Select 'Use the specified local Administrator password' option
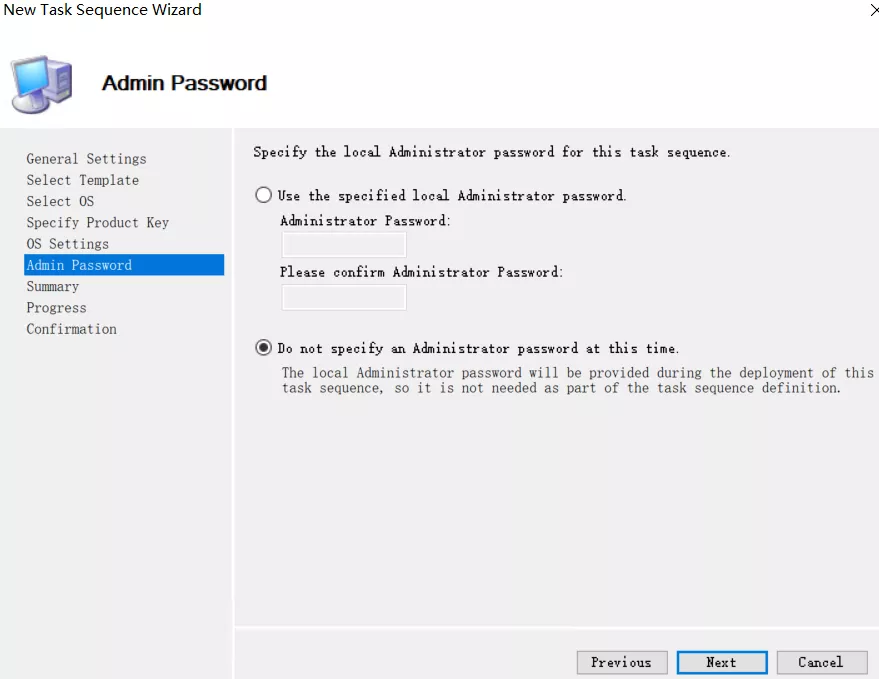This screenshot has width=879, height=679. coord(264,196)
